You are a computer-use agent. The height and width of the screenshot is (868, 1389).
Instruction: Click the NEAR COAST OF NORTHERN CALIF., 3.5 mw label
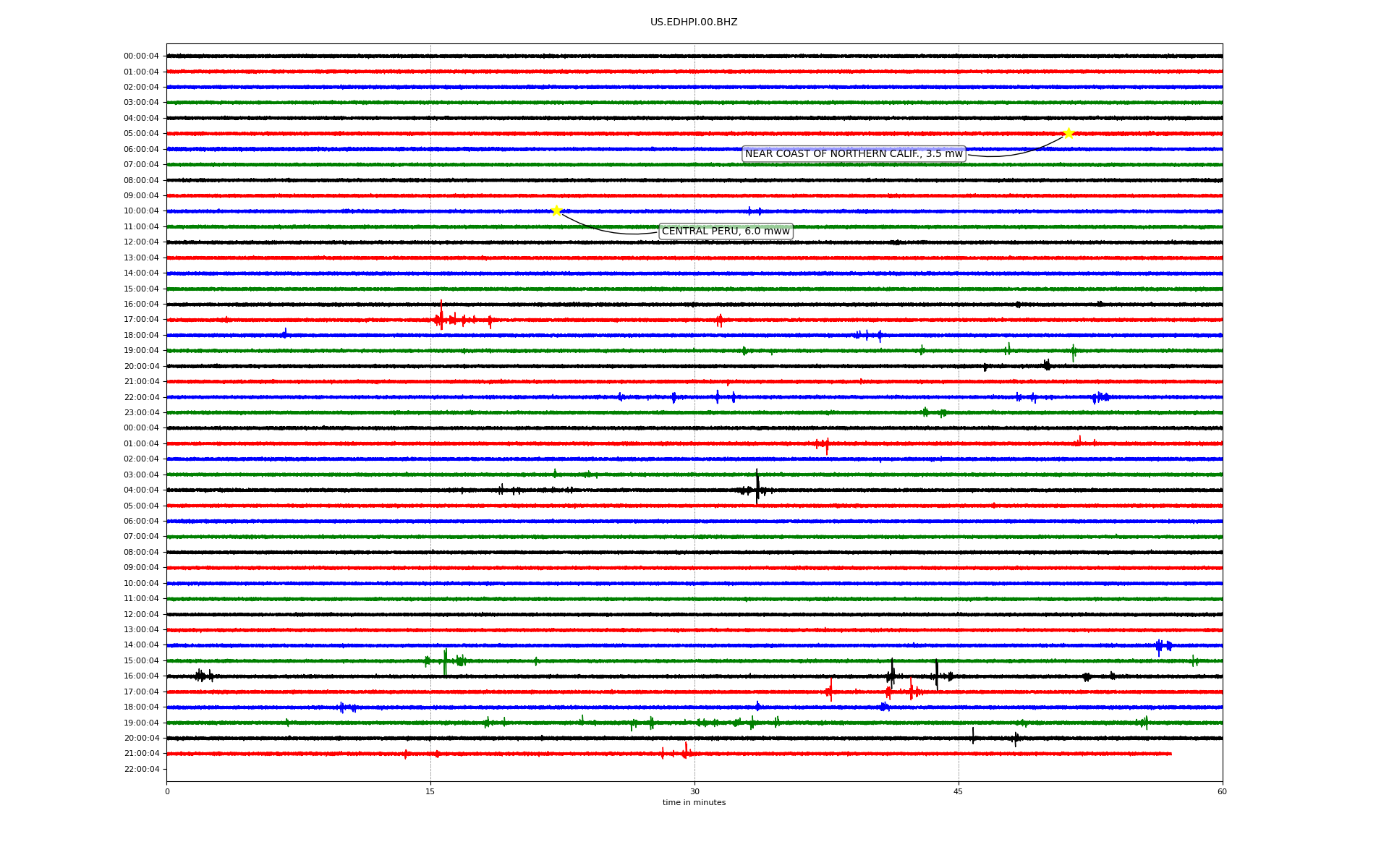pos(854,154)
